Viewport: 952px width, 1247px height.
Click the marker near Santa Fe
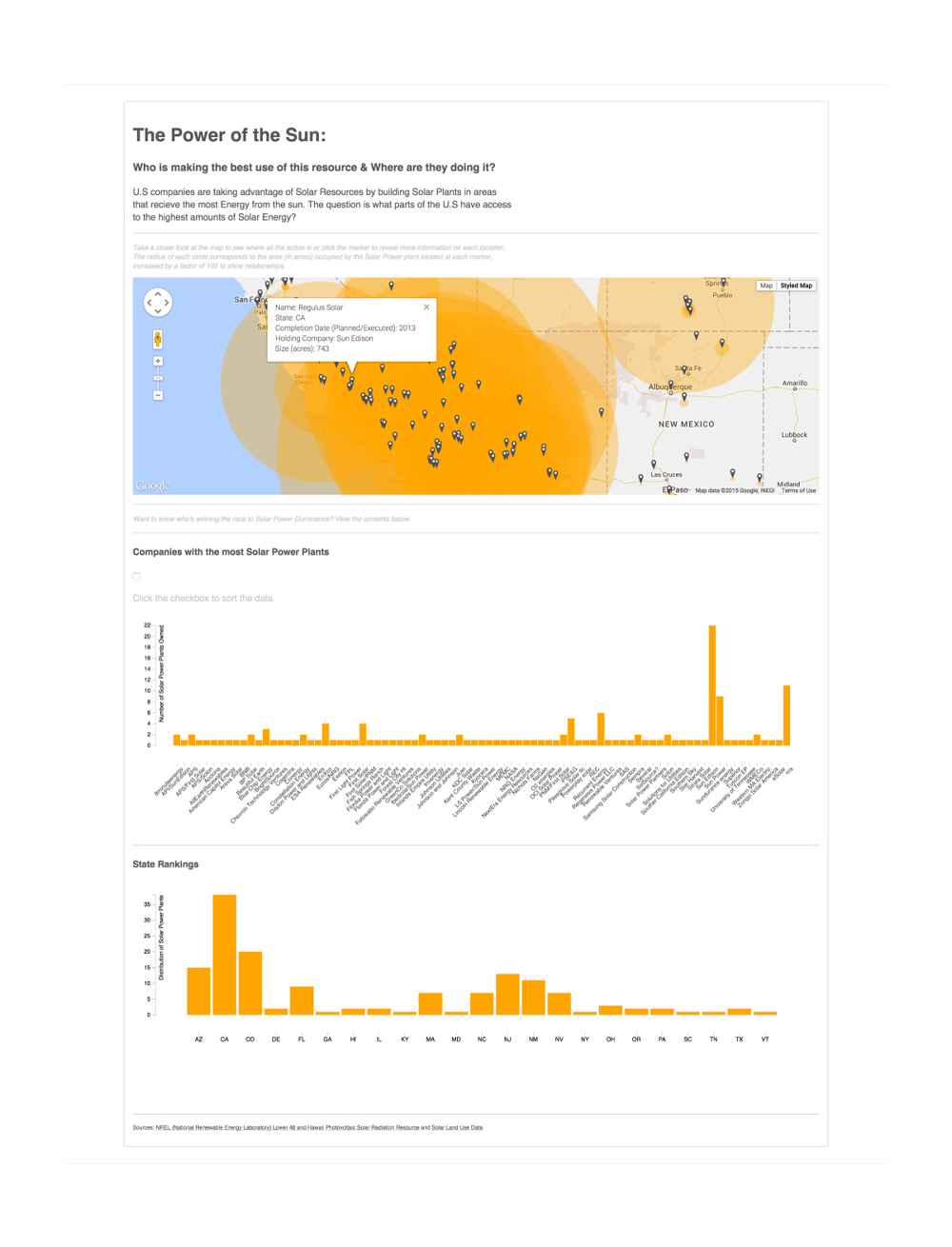(684, 367)
